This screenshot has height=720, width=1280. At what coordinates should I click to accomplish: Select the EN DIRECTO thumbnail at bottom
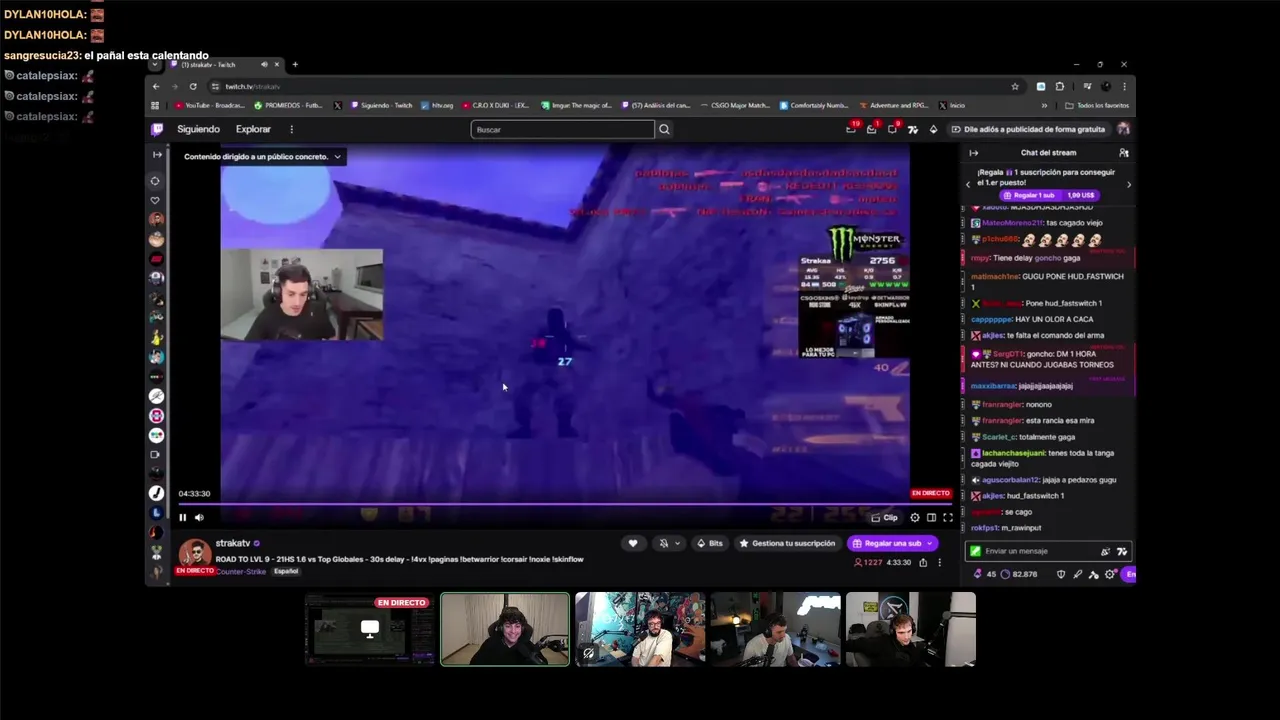point(369,629)
